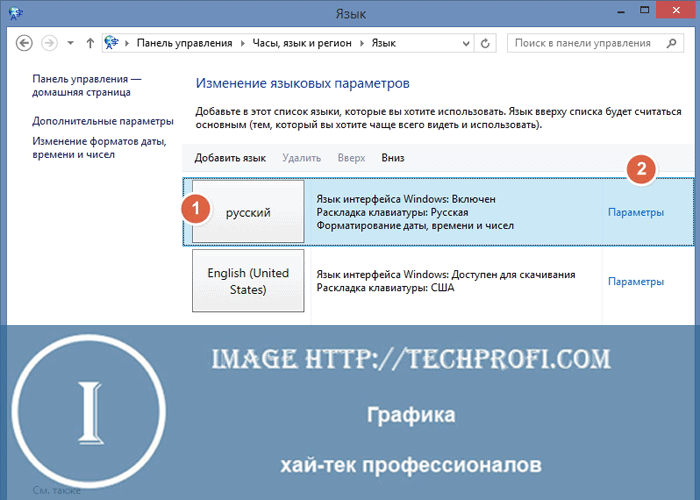Maximize the Язык window
Image resolution: width=700 pixels, height=500 pixels.
644,10
